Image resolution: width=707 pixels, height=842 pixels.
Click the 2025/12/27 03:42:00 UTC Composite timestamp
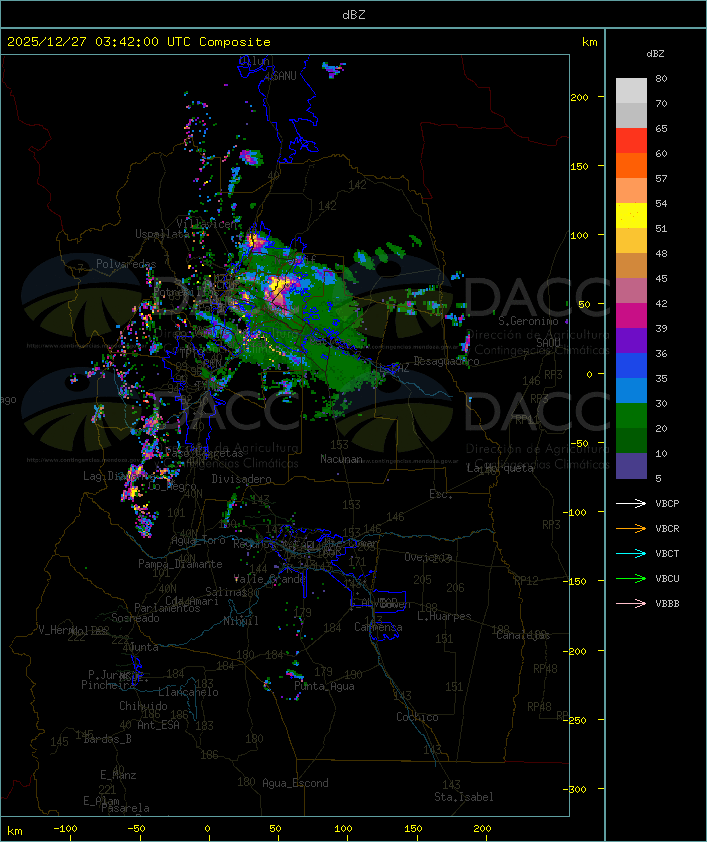point(139,42)
